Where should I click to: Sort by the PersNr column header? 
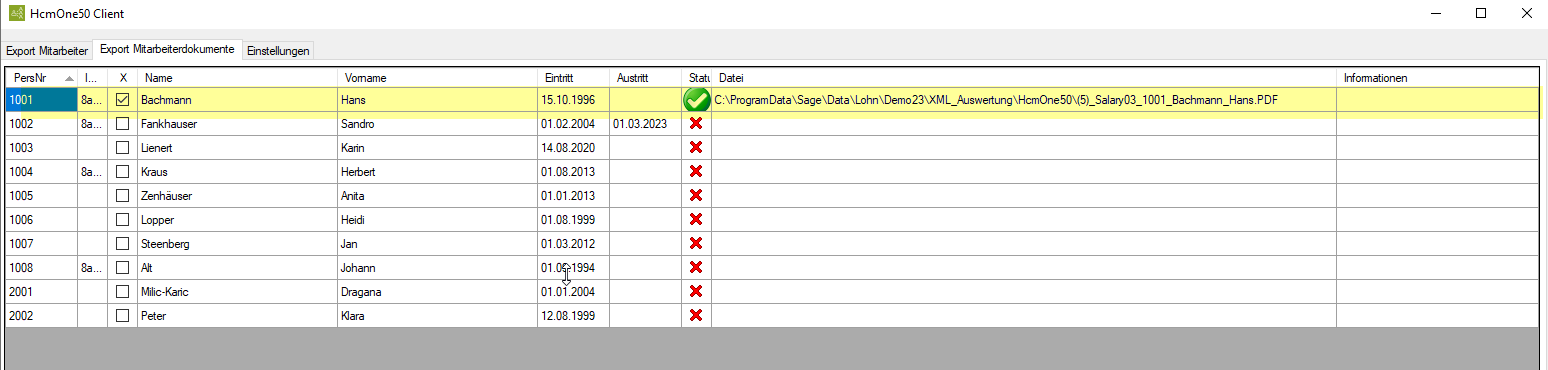(x=42, y=77)
